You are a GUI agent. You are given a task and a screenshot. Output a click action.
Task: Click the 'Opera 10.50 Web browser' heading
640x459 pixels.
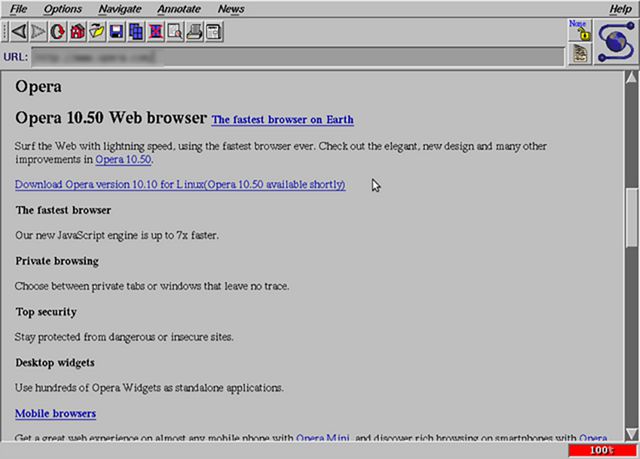(x=111, y=118)
